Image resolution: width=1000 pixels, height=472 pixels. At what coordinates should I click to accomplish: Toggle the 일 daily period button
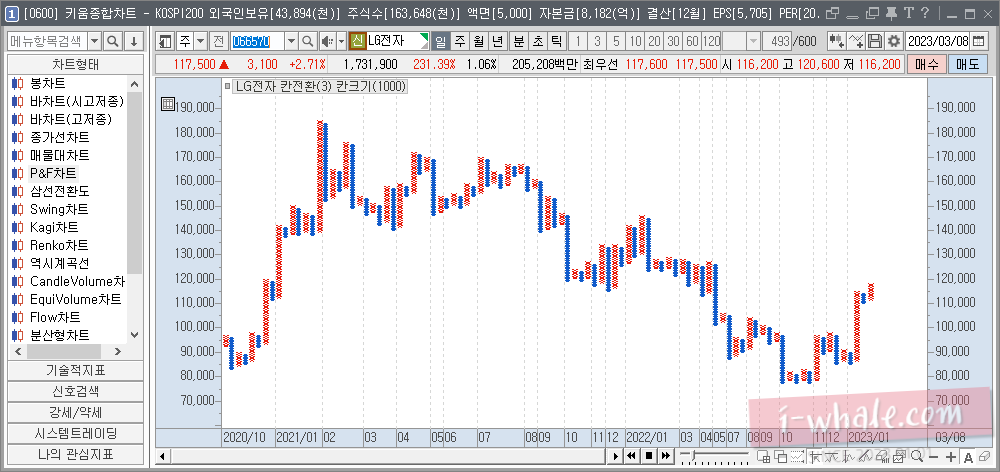440,41
